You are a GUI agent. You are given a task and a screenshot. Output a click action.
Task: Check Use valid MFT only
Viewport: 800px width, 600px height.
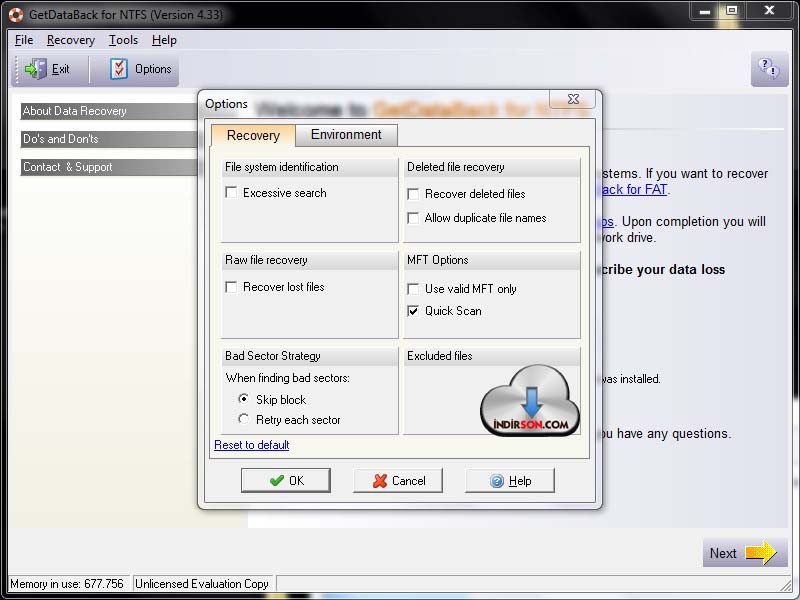(x=413, y=289)
